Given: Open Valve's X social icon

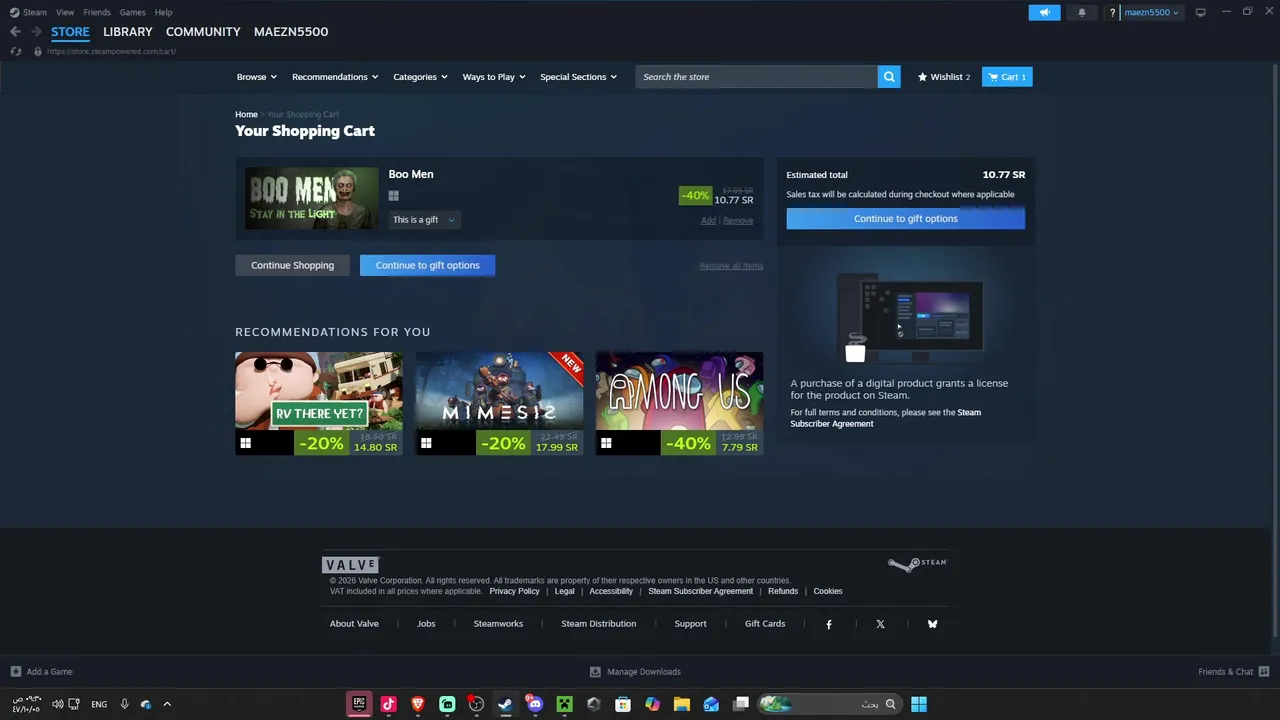Looking at the screenshot, I should point(880,624).
